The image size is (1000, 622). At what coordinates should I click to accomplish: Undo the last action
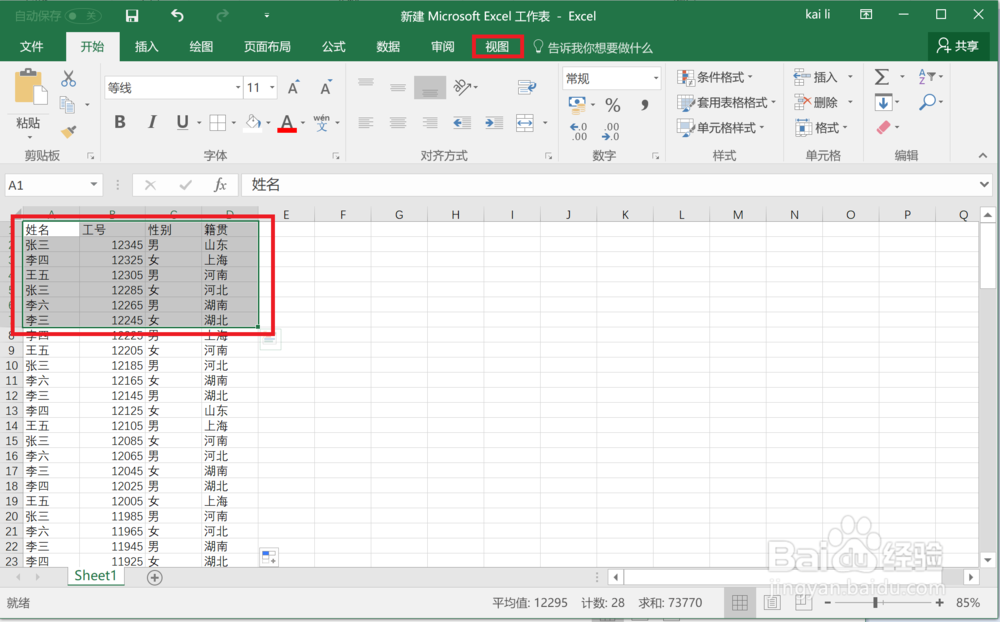(x=177, y=16)
